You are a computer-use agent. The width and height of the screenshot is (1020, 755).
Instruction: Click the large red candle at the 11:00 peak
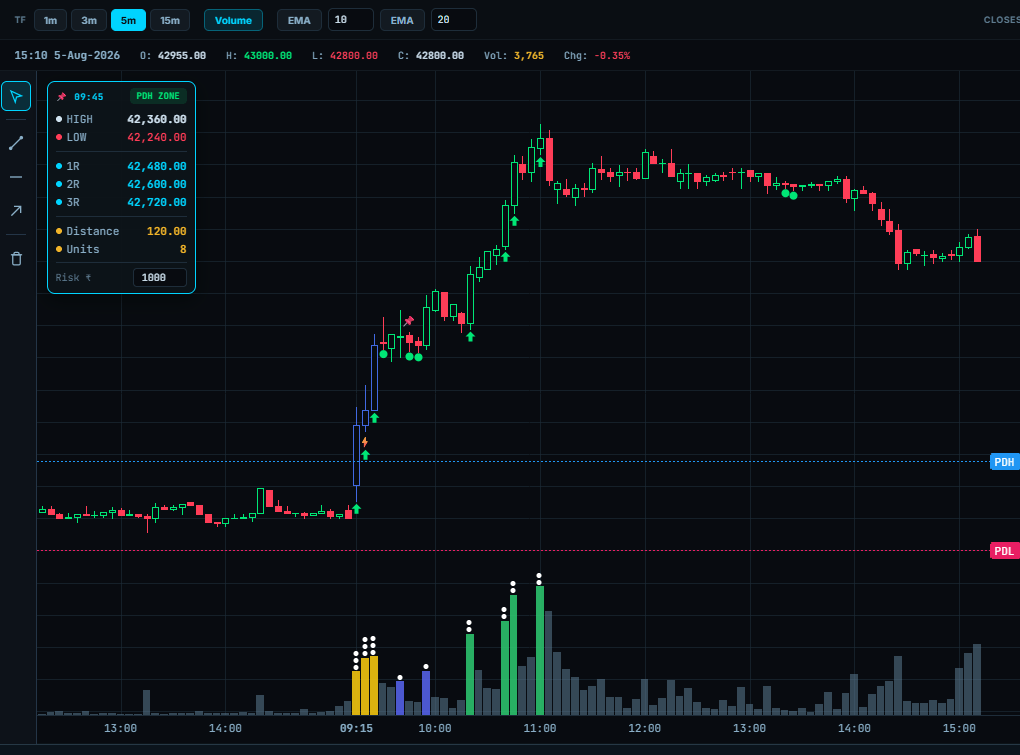(x=550, y=159)
